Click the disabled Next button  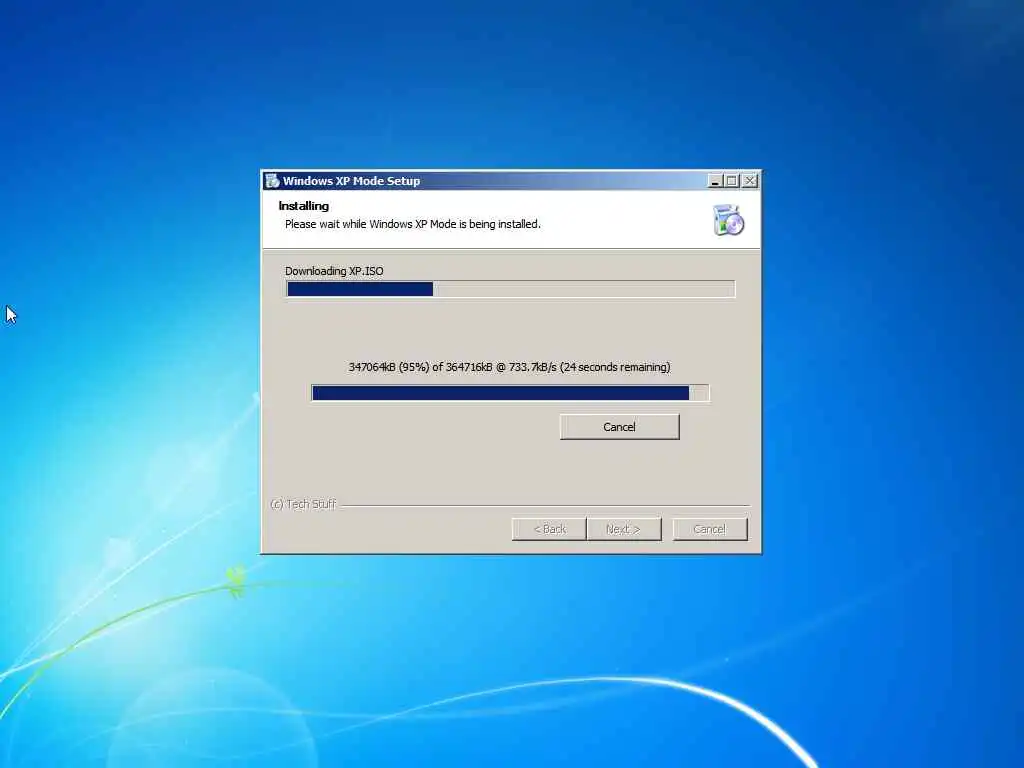(x=624, y=529)
